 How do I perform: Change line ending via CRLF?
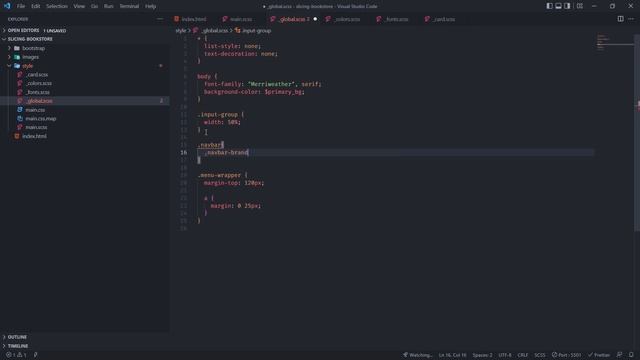coord(523,355)
